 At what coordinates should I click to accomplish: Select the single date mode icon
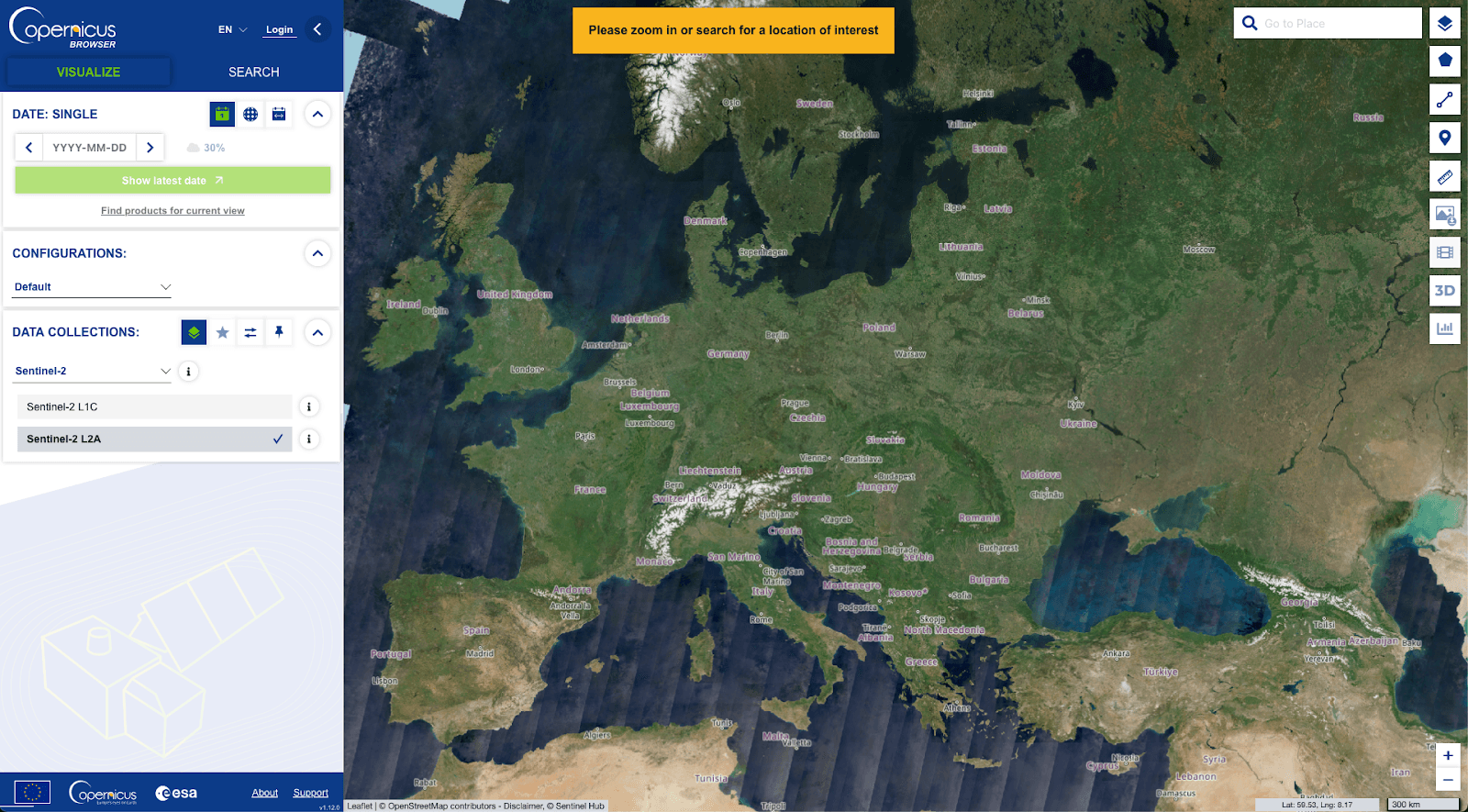coord(222,114)
